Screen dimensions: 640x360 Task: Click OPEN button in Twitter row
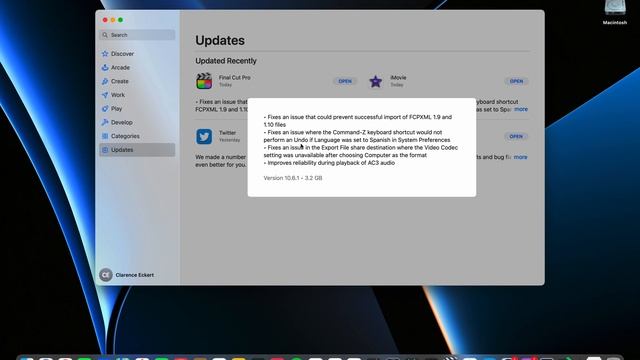tap(516, 136)
